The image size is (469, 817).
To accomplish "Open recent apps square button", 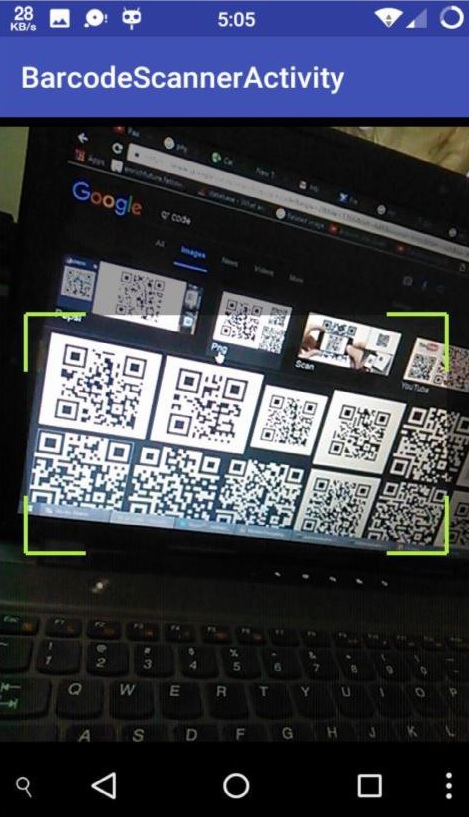I will click(369, 785).
